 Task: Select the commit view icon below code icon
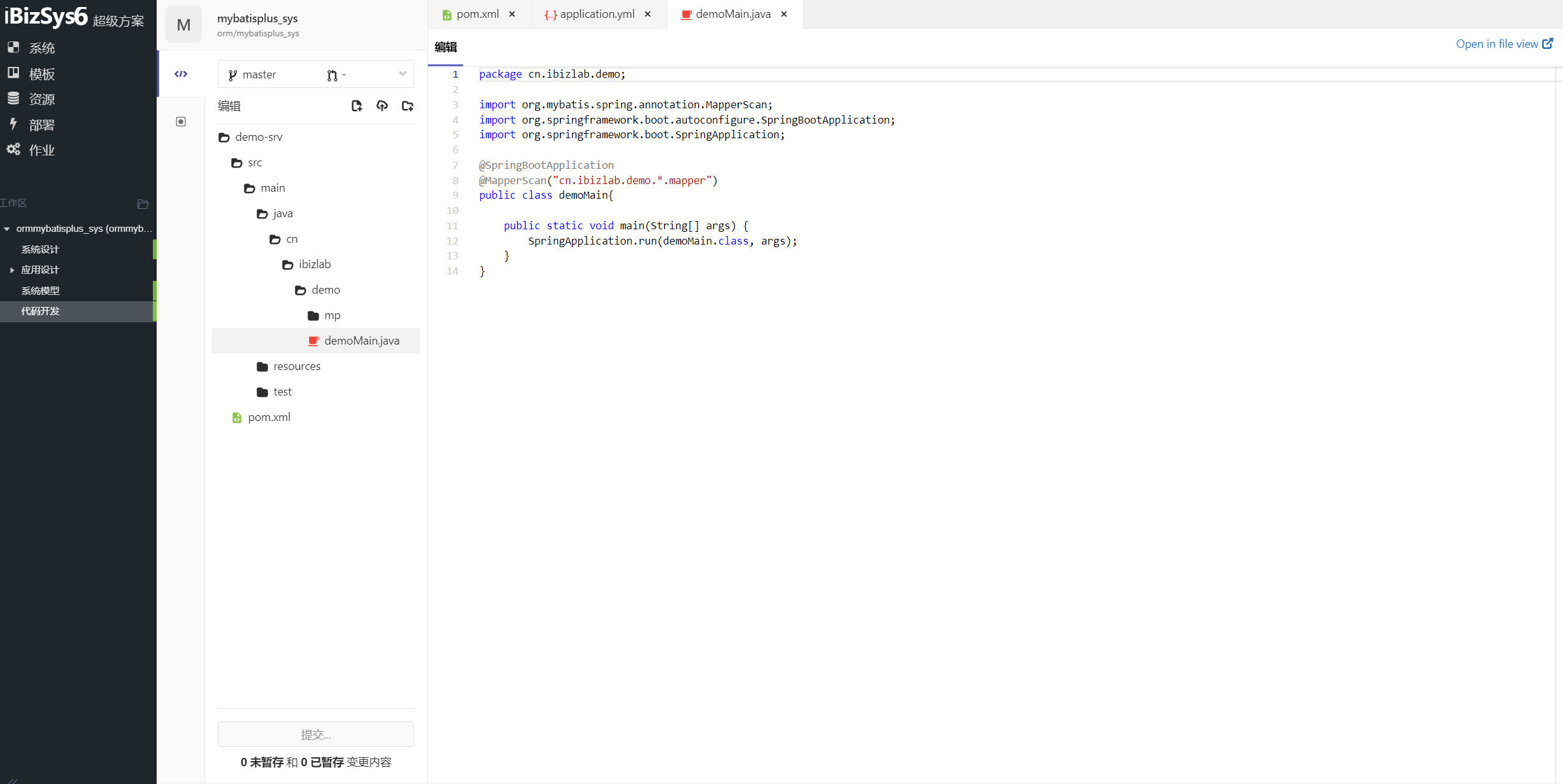click(181, 122)
